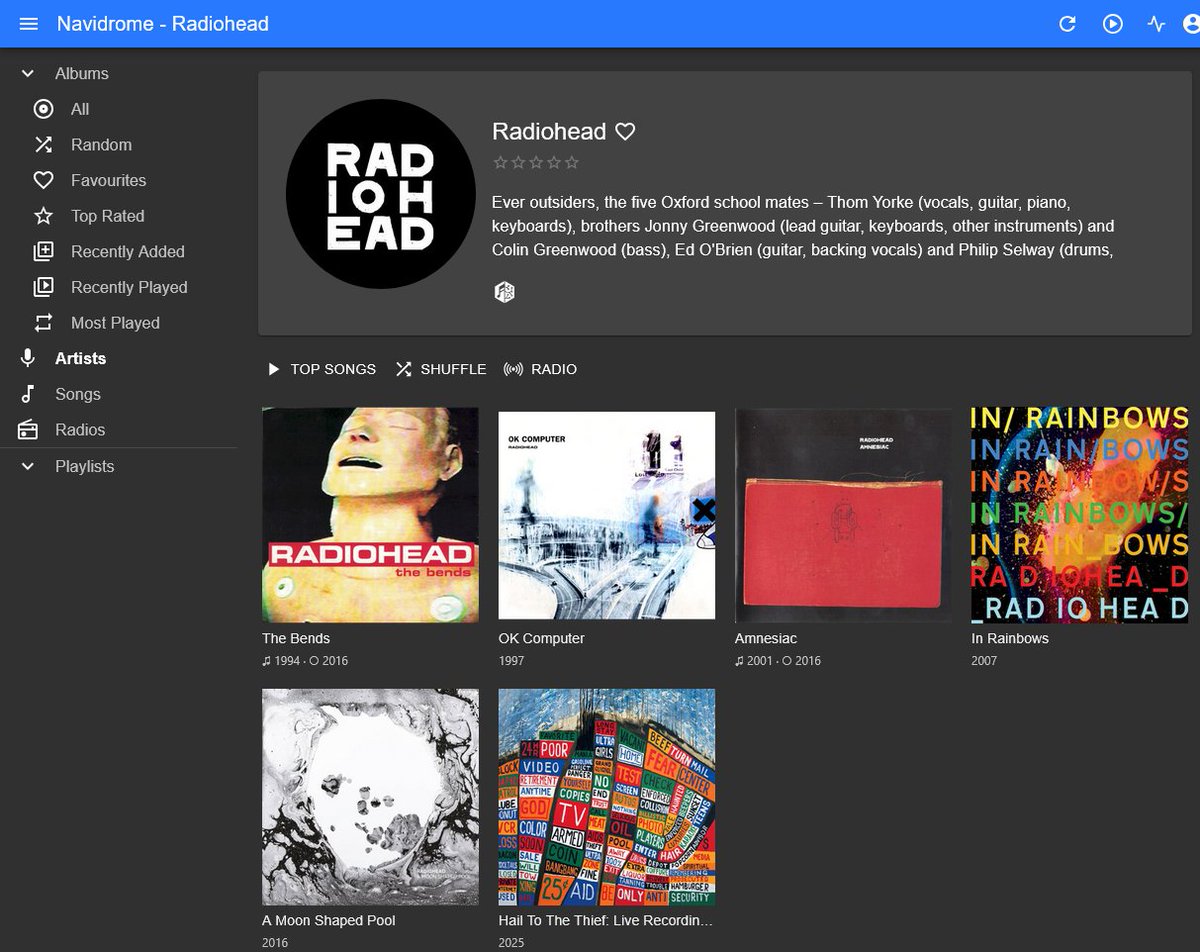Open In Rainbows album cover
The width and height of the screenshot is (1200, 952).
click(x=1080, y=515)
